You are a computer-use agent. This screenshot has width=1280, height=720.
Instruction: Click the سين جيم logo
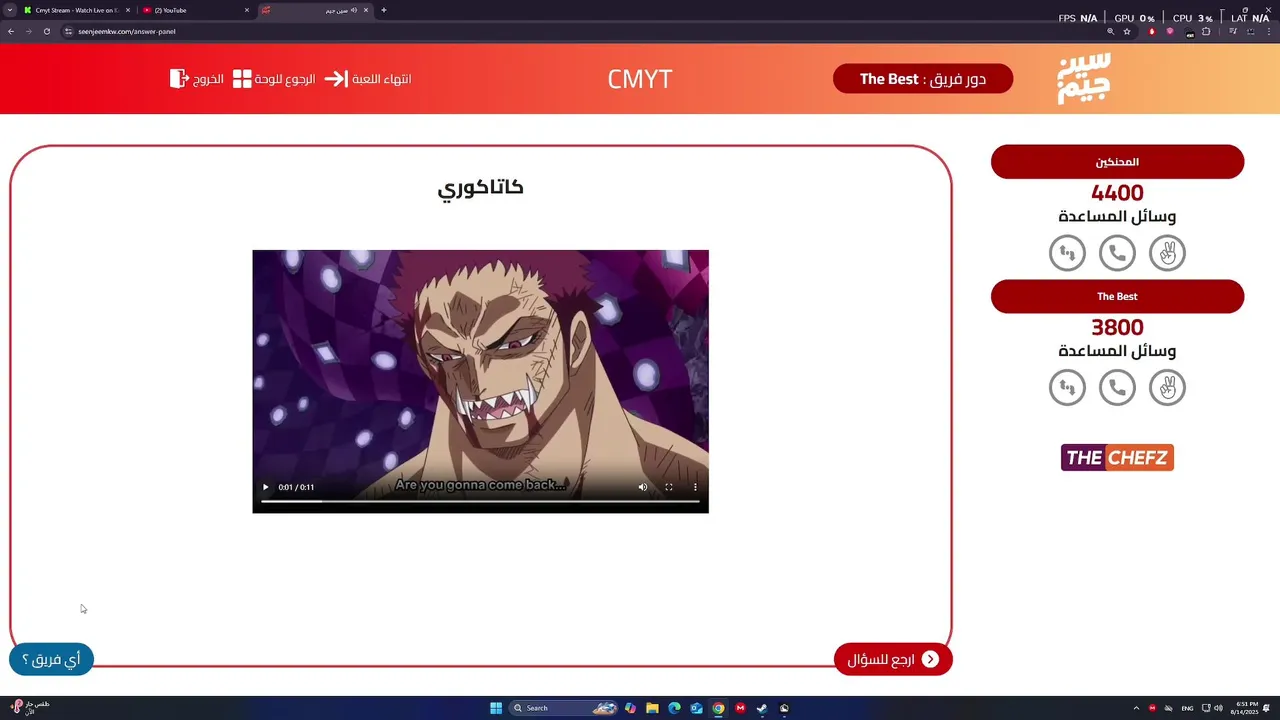tap(1084, 78)
